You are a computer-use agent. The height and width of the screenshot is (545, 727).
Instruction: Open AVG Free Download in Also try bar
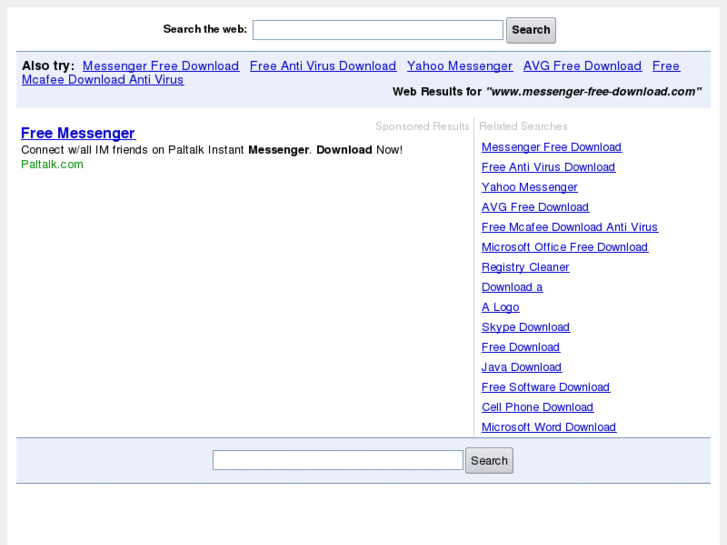tap(582, 66)
